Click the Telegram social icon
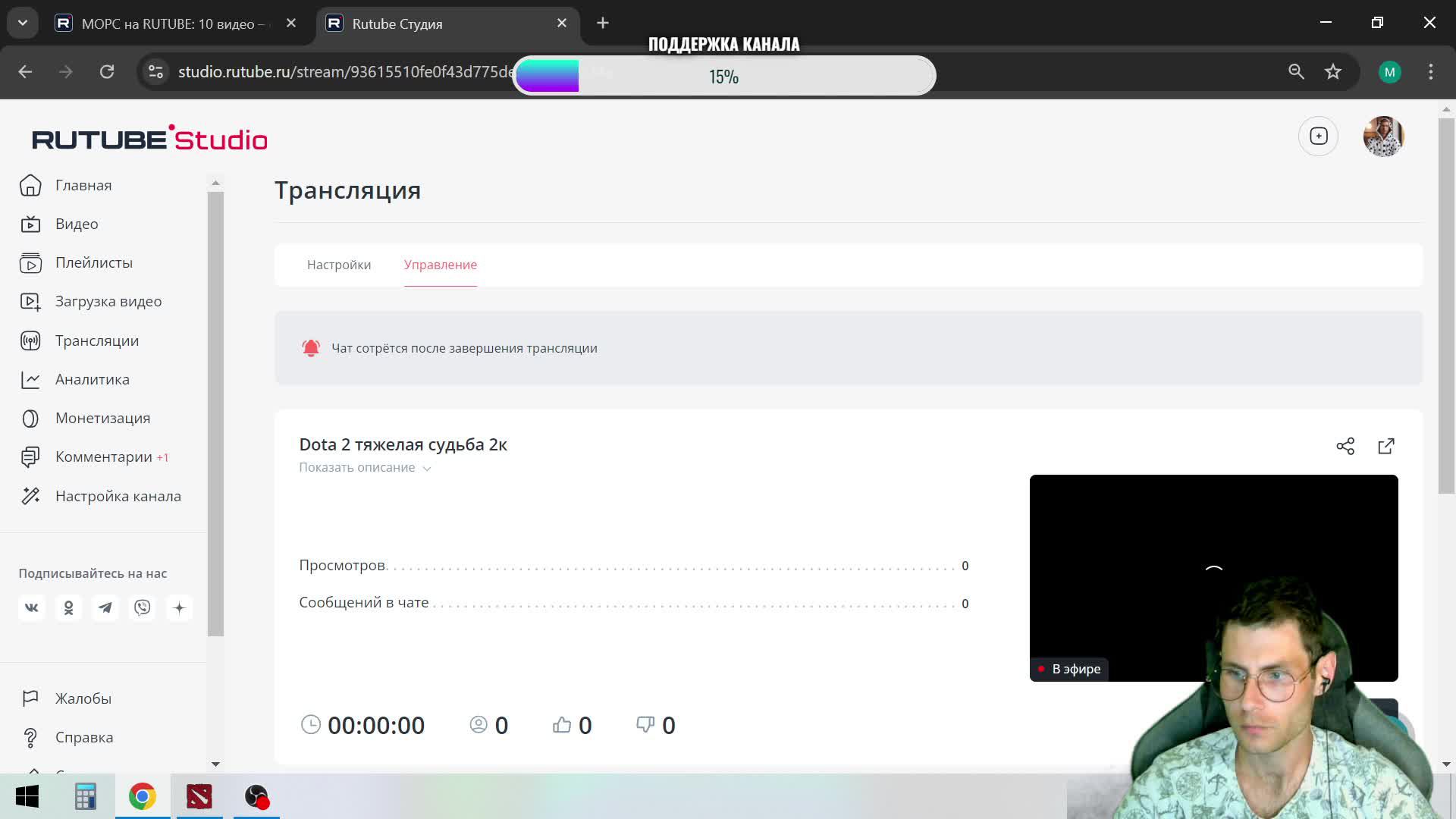 pos(105,607)
